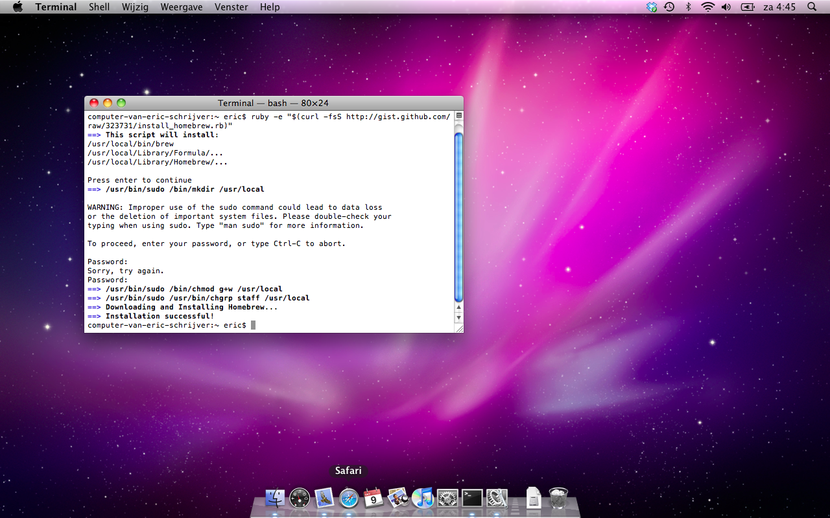Open the Trash in the Dock
Image resolution: width=830 pixels, height=518 pixels.
tap(558, 498)
